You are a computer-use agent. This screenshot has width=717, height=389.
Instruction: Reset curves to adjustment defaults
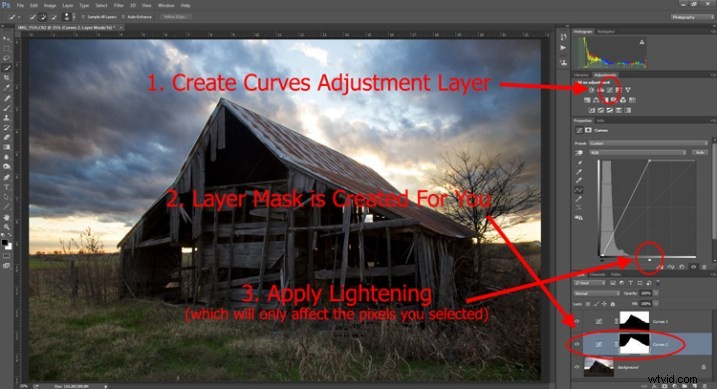pos(682,267)
